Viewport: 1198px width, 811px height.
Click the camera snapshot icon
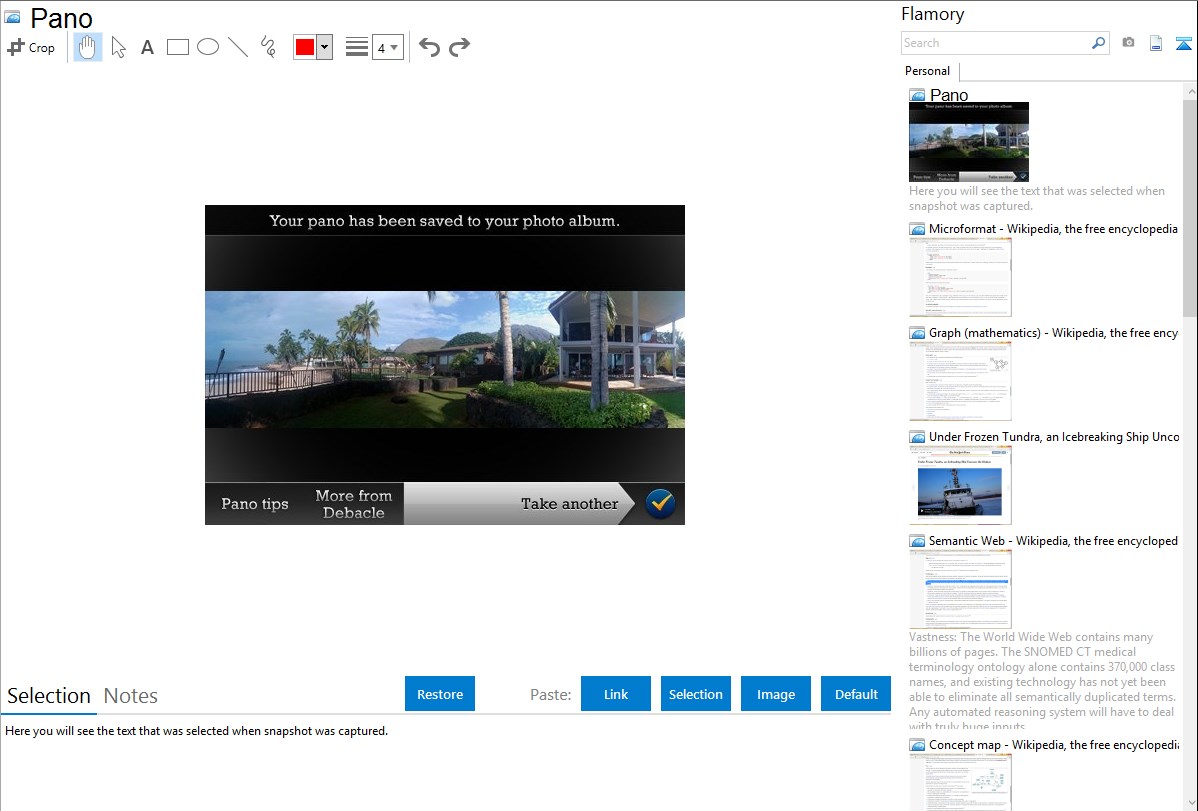[x=1128, y=43]
